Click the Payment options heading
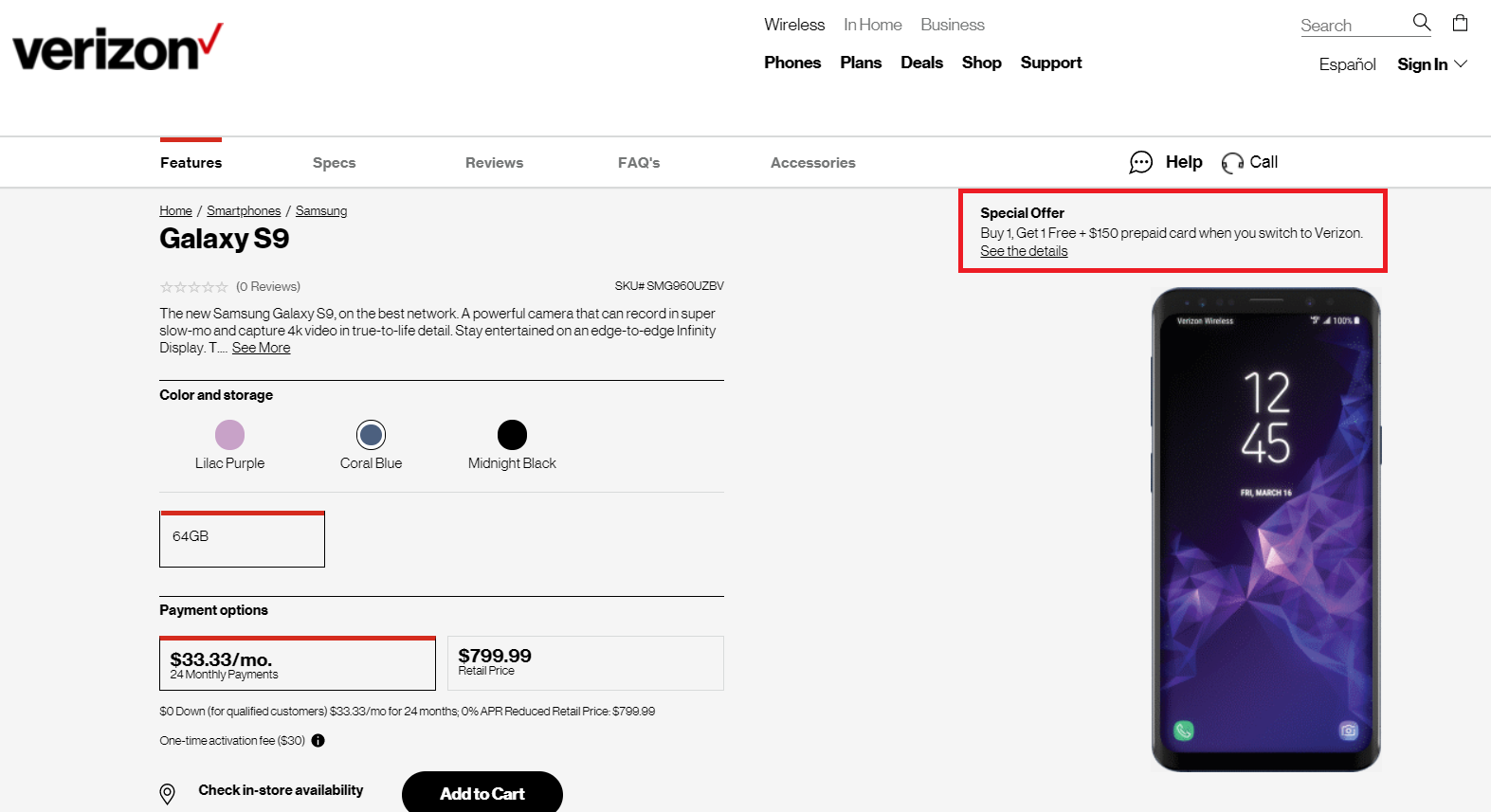1491x812 pixels. coord(213,610)
